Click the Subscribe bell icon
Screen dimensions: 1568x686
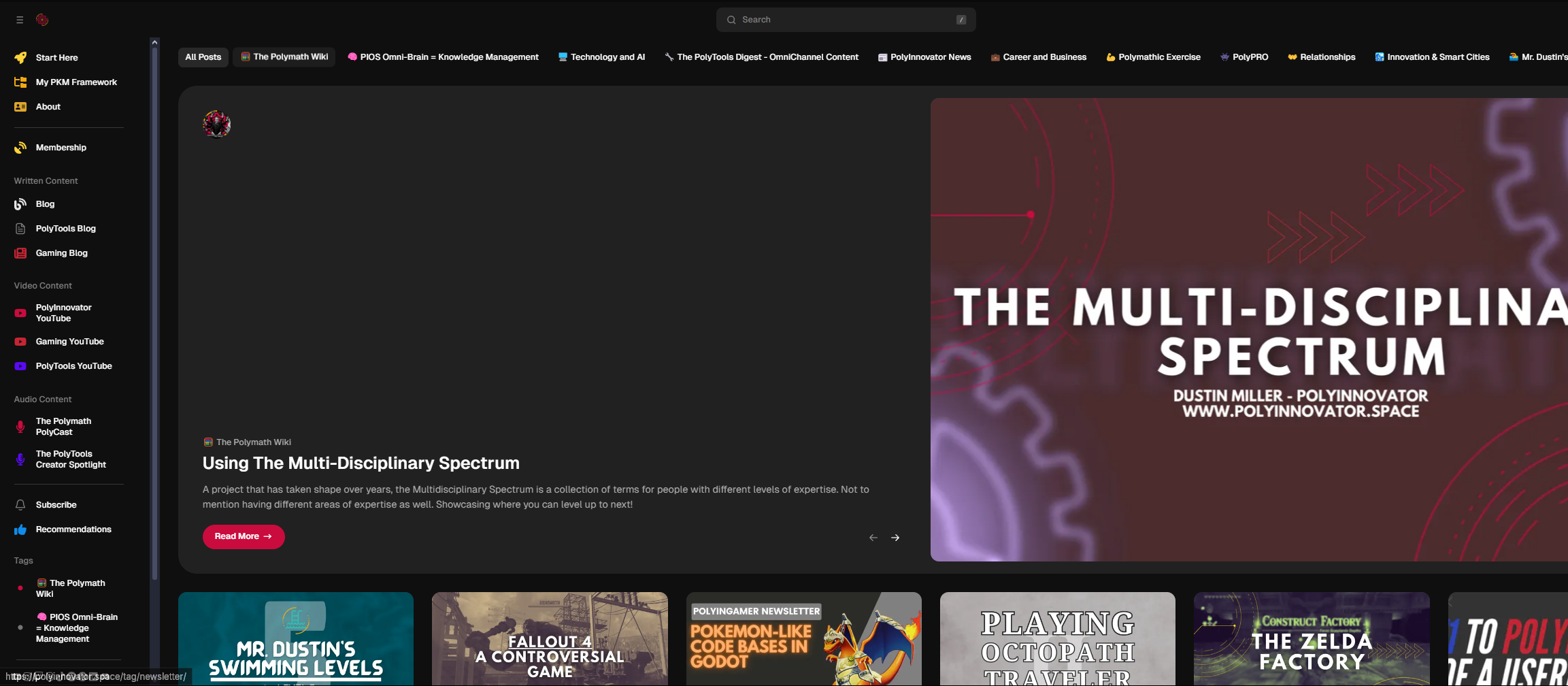point(20,505)
